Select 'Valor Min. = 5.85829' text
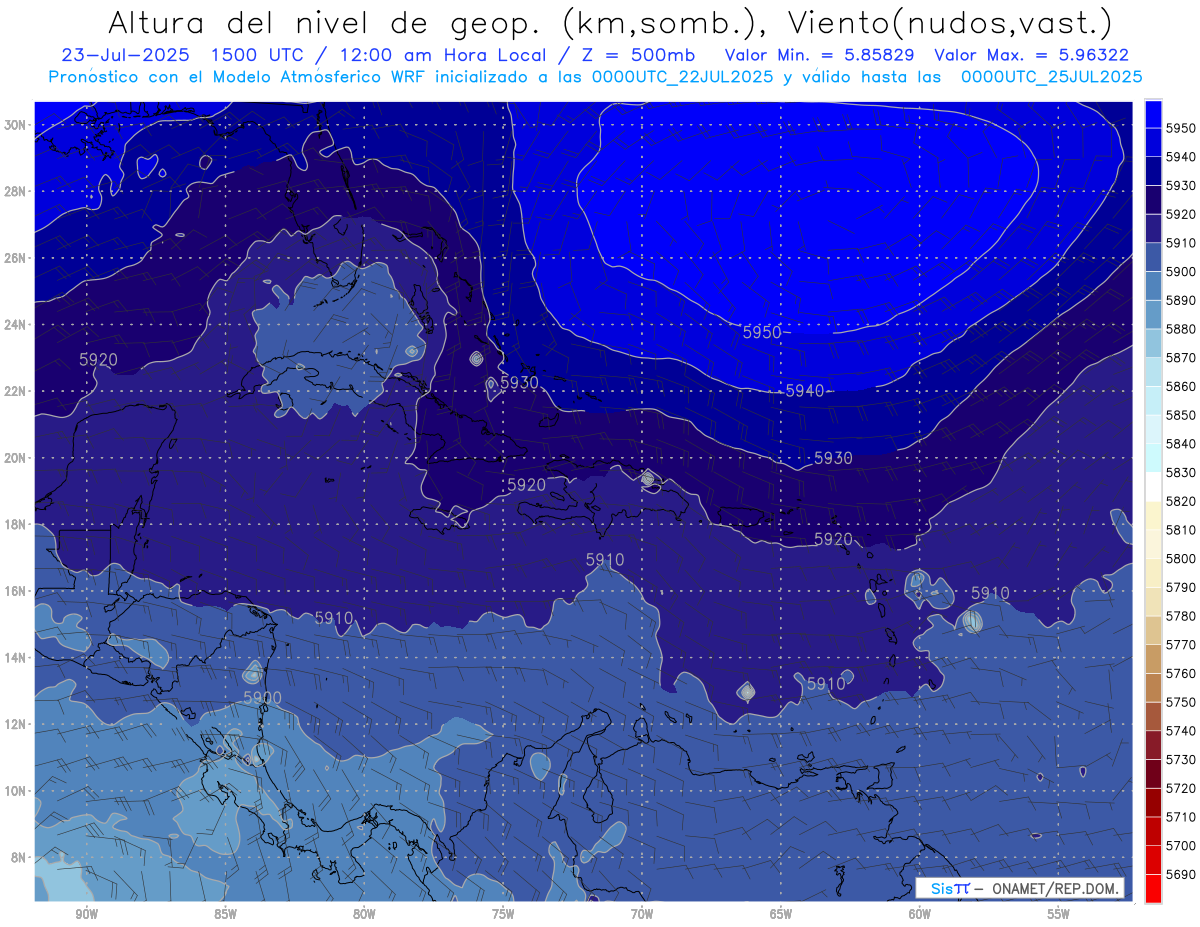Screen dimensions: 1200x927 [820, 56]
